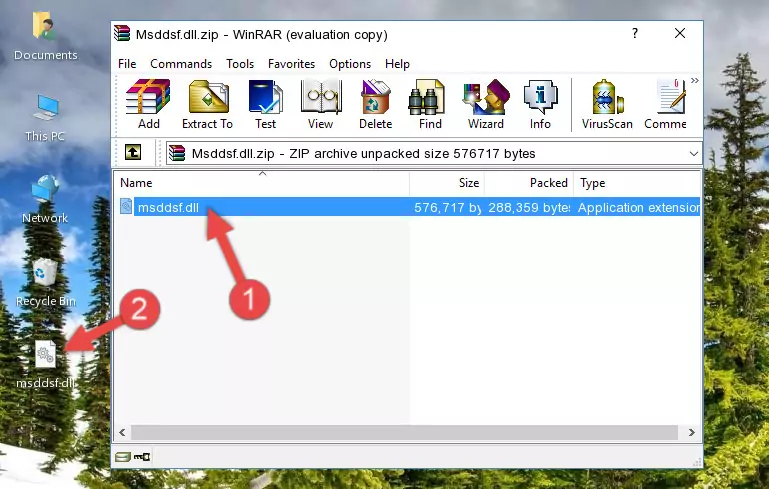
Task: Select the This PC desktop icon
Action: [x=45, y=118]
